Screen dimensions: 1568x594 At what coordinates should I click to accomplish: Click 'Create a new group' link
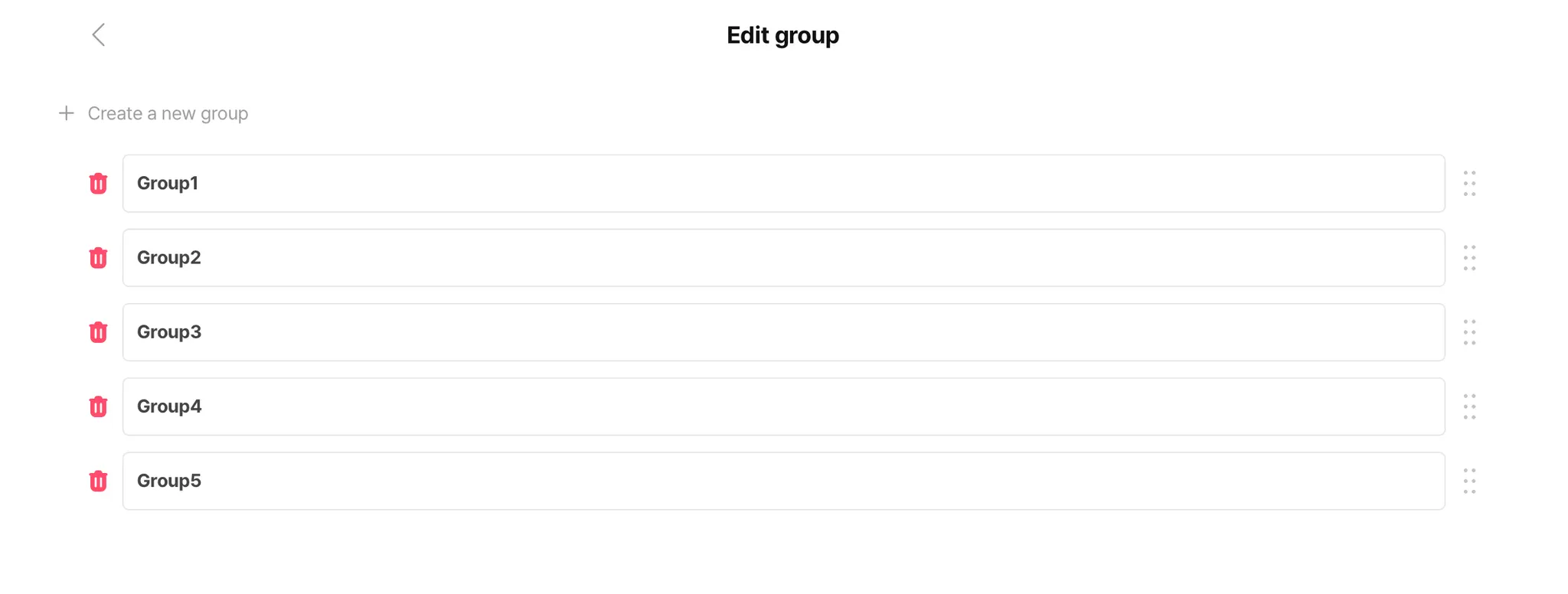[168, 113]
